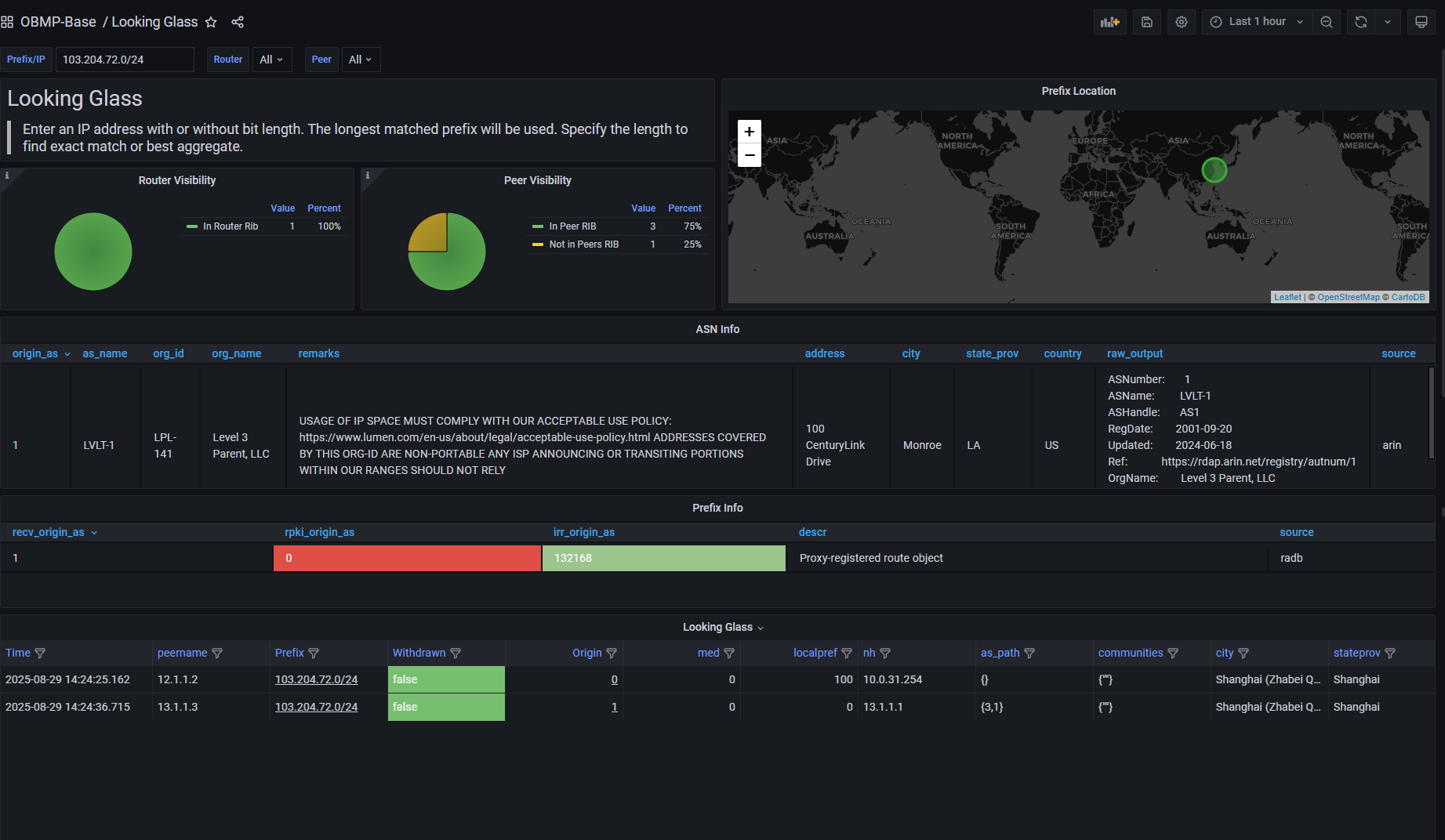Image resolution: width=1445 pixels, height=840 pixels.
Task: Toggle the In Peer RIB legend series
Action: click(572, 226)
